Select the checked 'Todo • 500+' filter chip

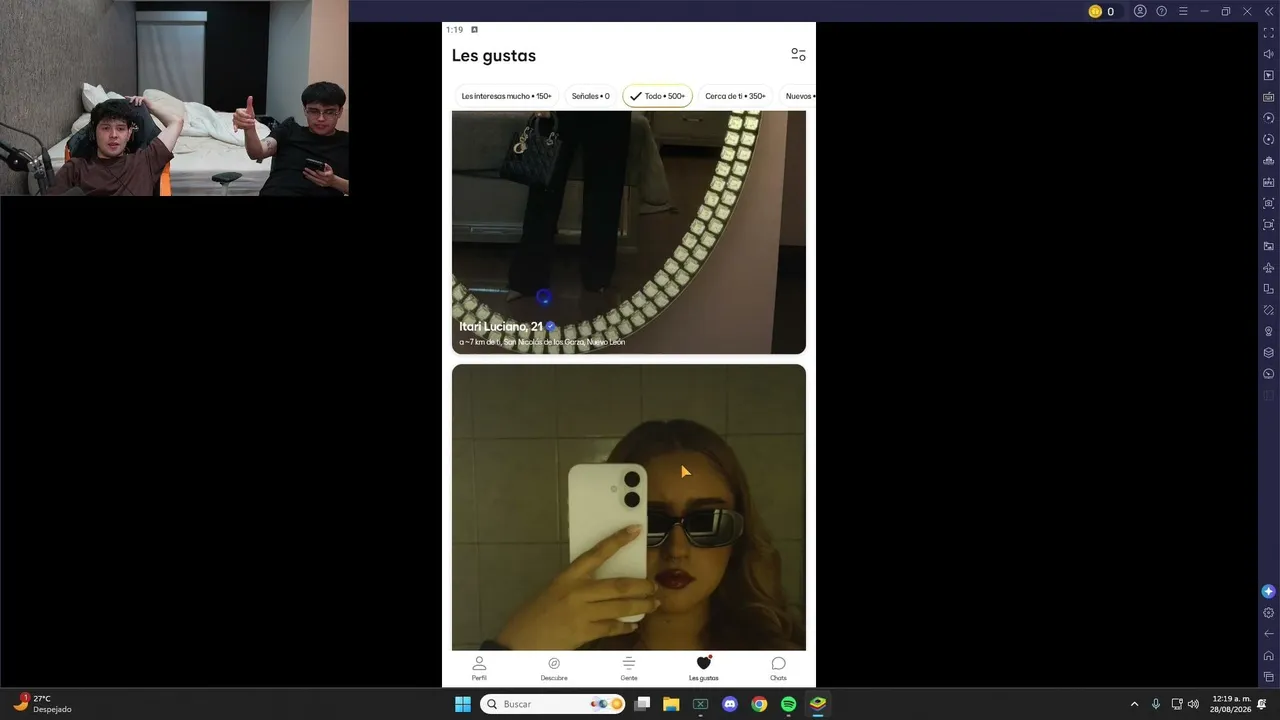tap(657, 96)
